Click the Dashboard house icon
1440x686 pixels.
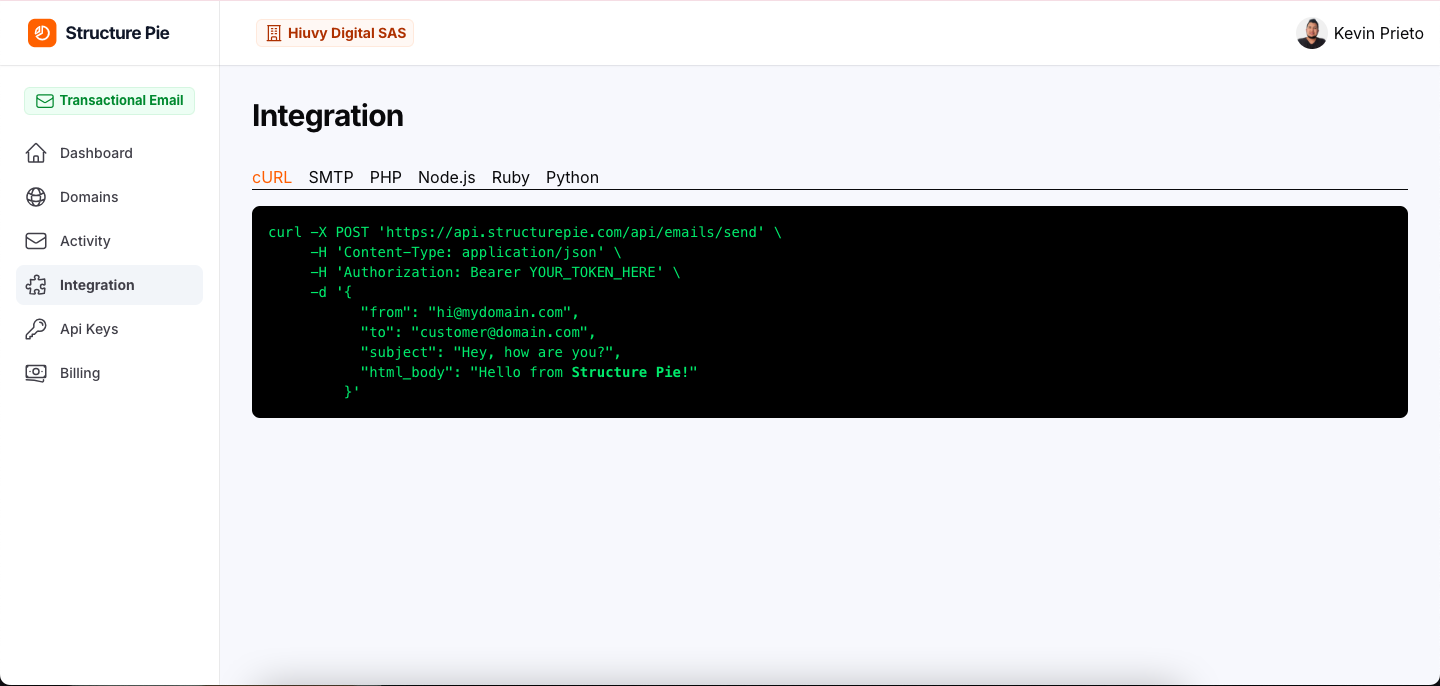coord(36,153)
